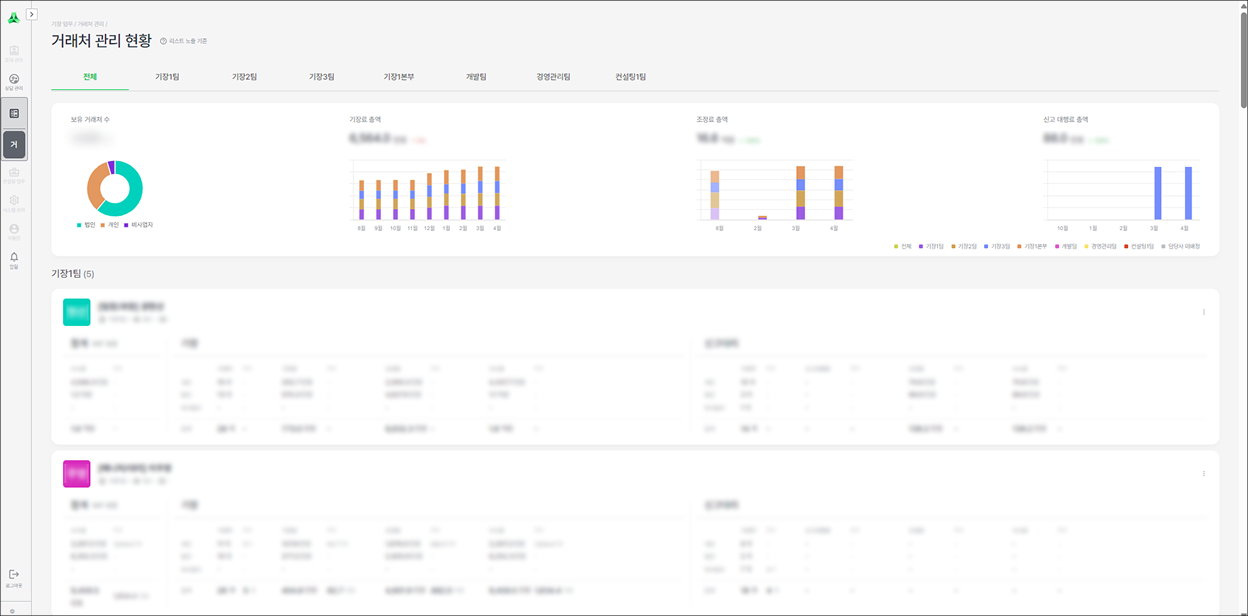Click the green app logo
Image resolution: width=1248 pixels, height=616 pixels.
[x=14, y=17]
